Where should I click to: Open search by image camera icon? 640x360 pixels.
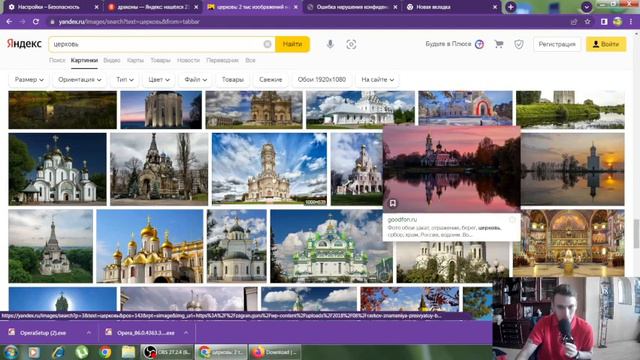pyautogui.click(x=351, y=44)
